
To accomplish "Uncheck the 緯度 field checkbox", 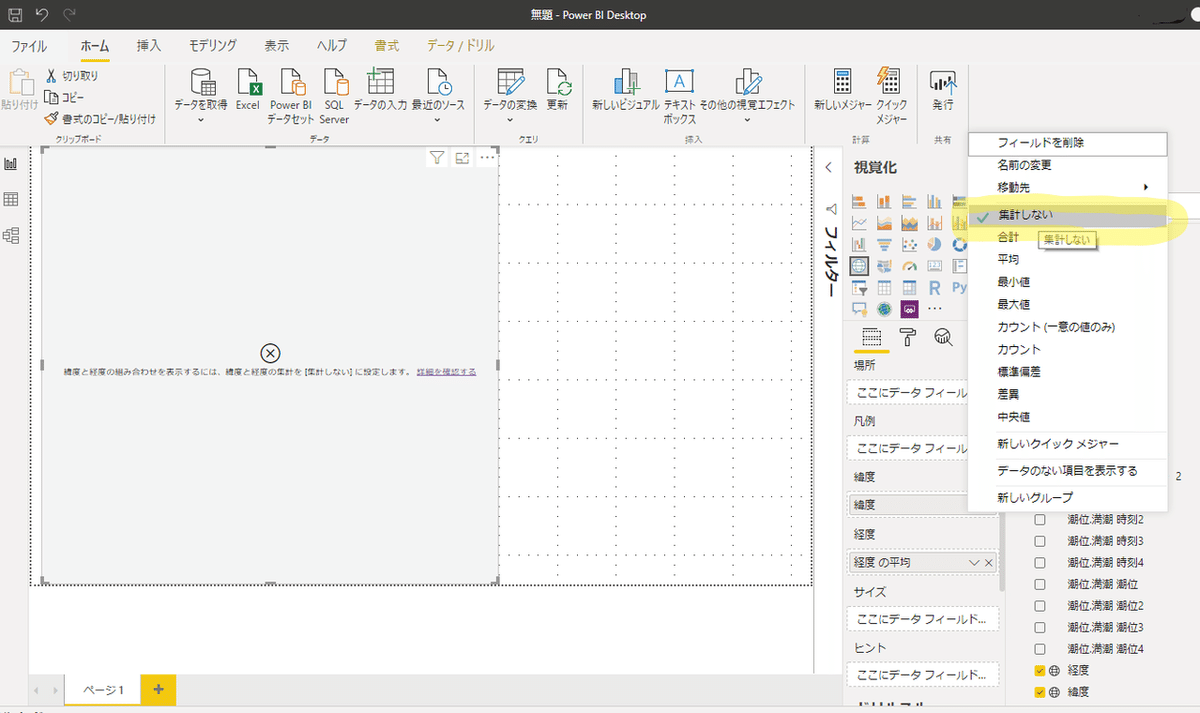I will tap(1040, 692).
